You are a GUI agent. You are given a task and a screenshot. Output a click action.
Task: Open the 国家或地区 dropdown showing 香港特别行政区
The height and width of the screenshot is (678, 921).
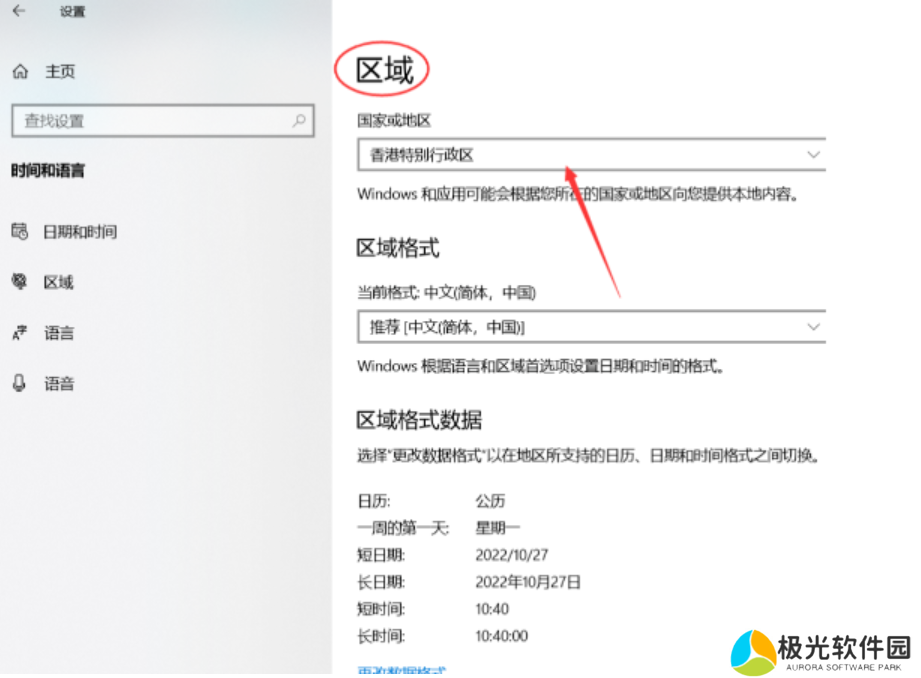[580, 155]
